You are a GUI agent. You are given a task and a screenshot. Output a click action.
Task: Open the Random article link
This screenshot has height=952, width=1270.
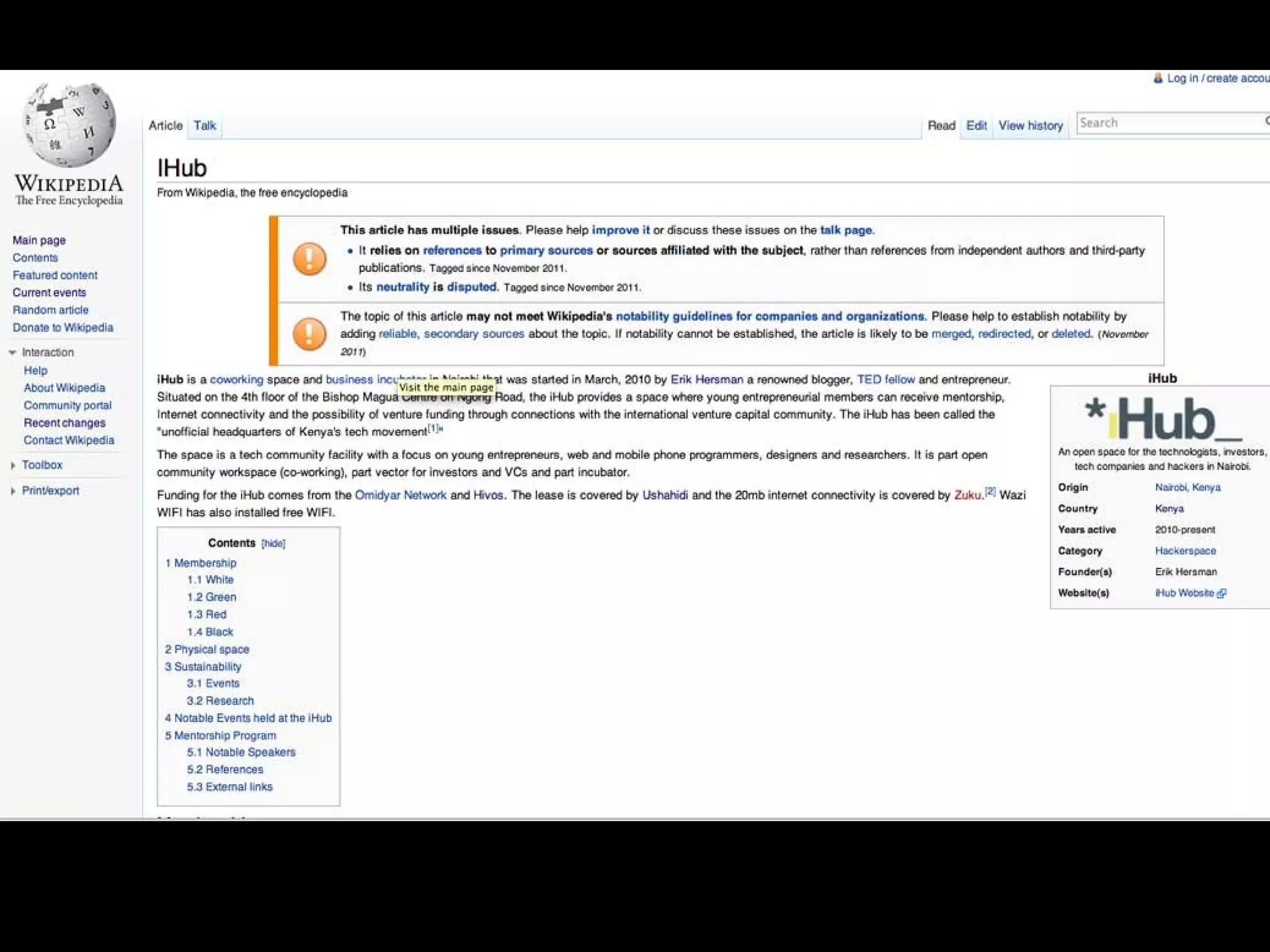50,310
